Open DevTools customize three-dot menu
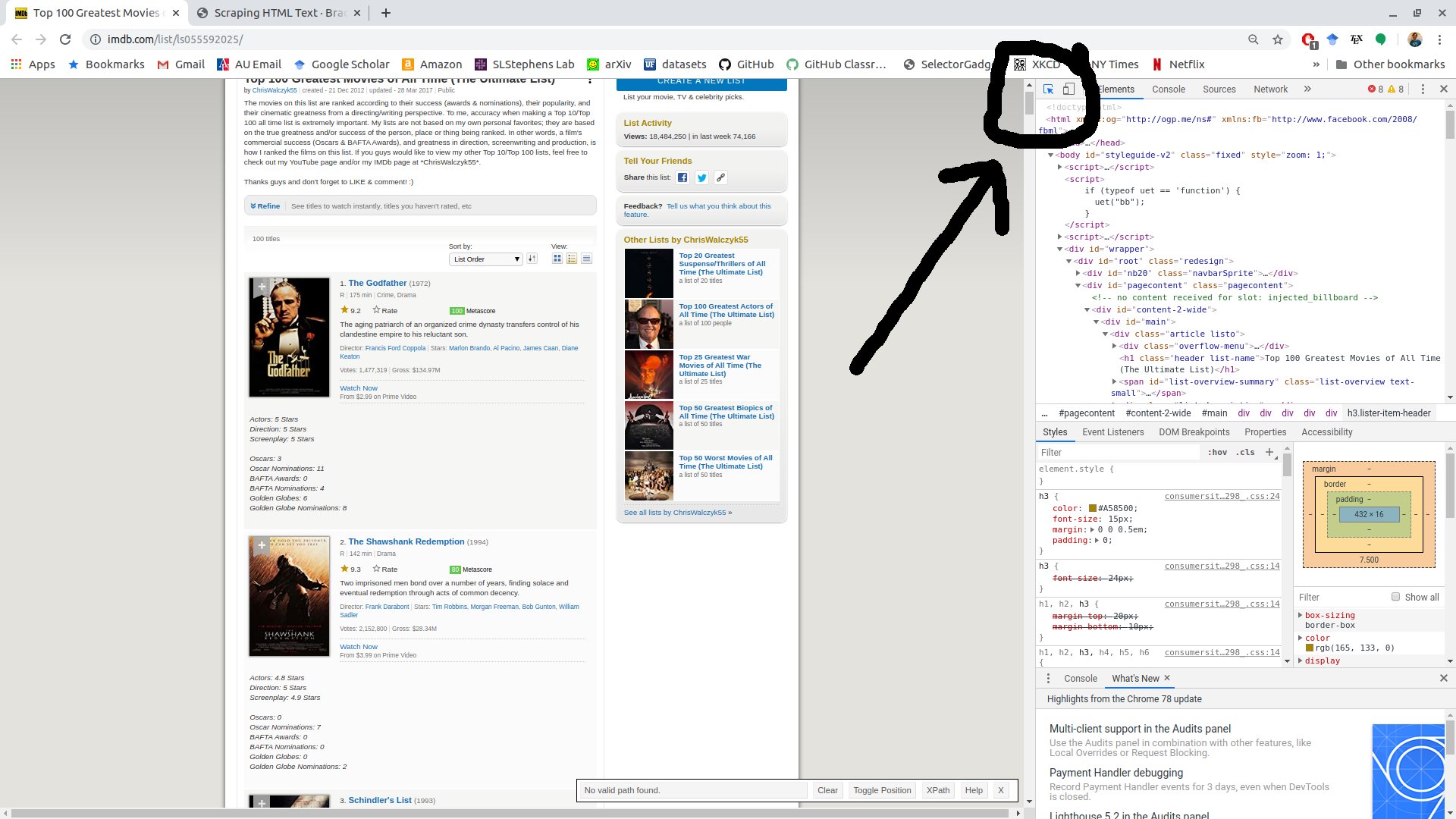 click(1423, 89)
